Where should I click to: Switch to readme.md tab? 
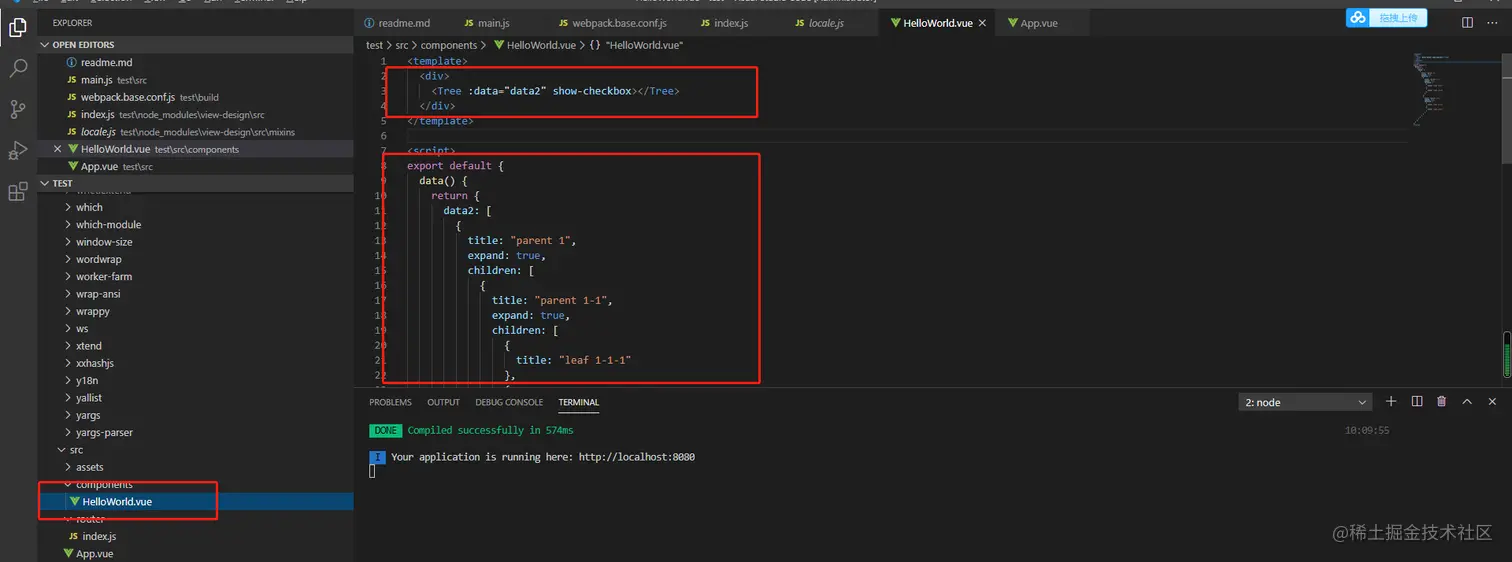[x=402, y=23]
